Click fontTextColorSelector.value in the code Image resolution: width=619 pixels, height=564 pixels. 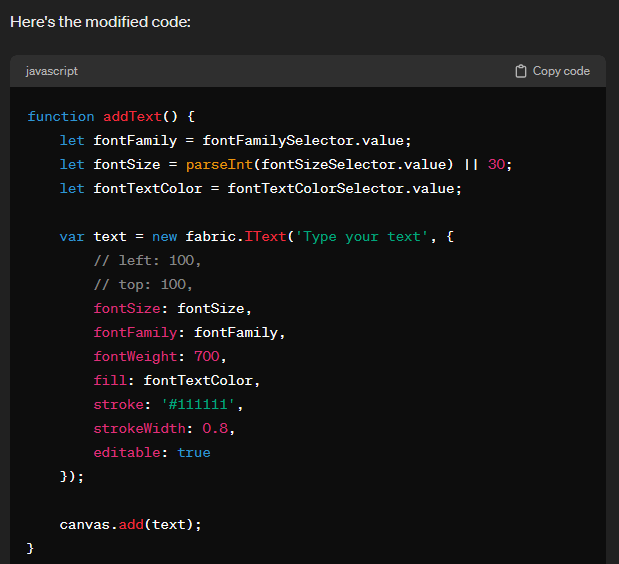[341, 188]
